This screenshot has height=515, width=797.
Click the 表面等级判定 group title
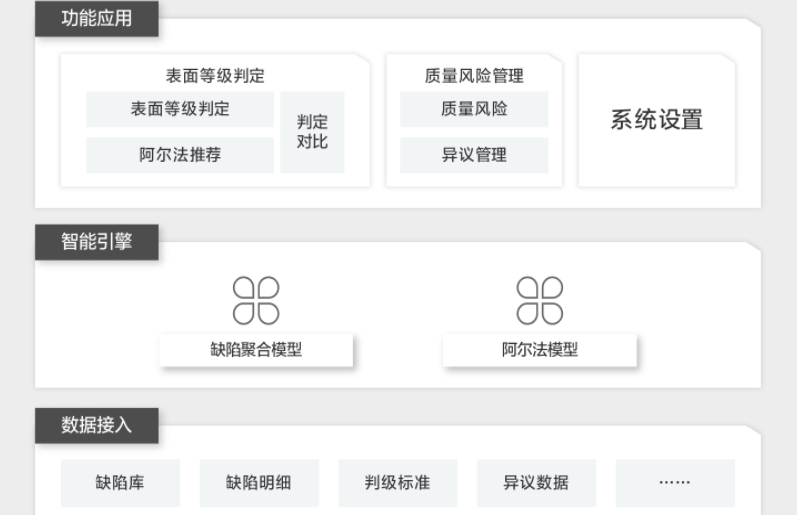click(215, 76)
